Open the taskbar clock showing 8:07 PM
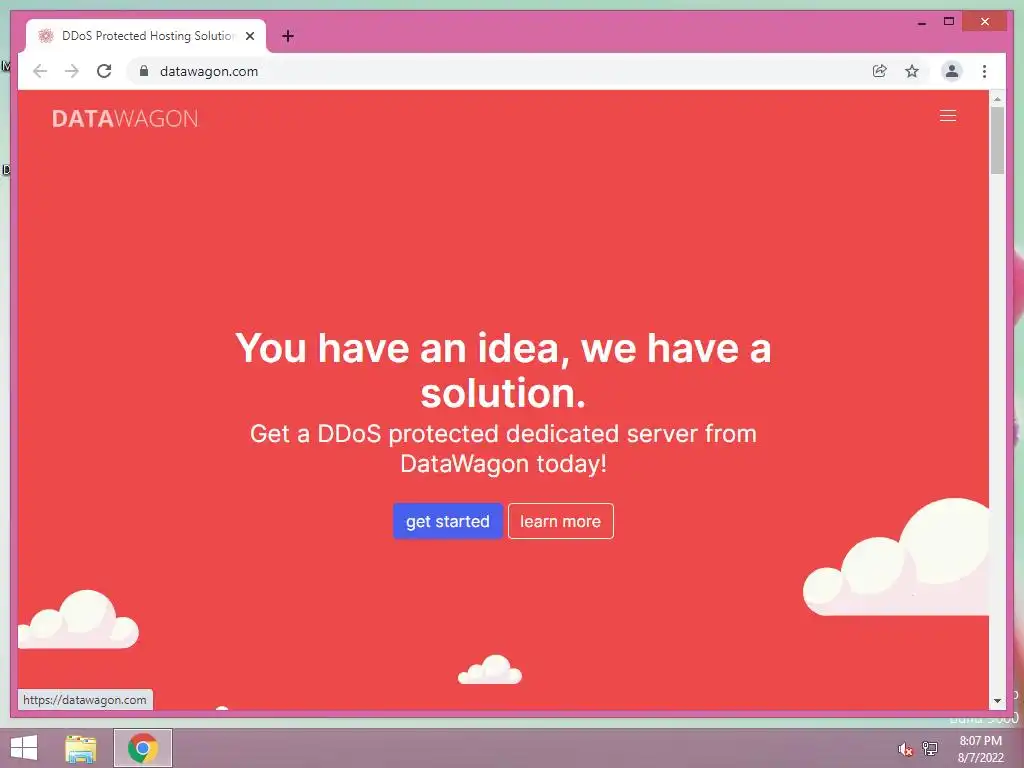The image size is (1024, 768). [x=980, y=749]
